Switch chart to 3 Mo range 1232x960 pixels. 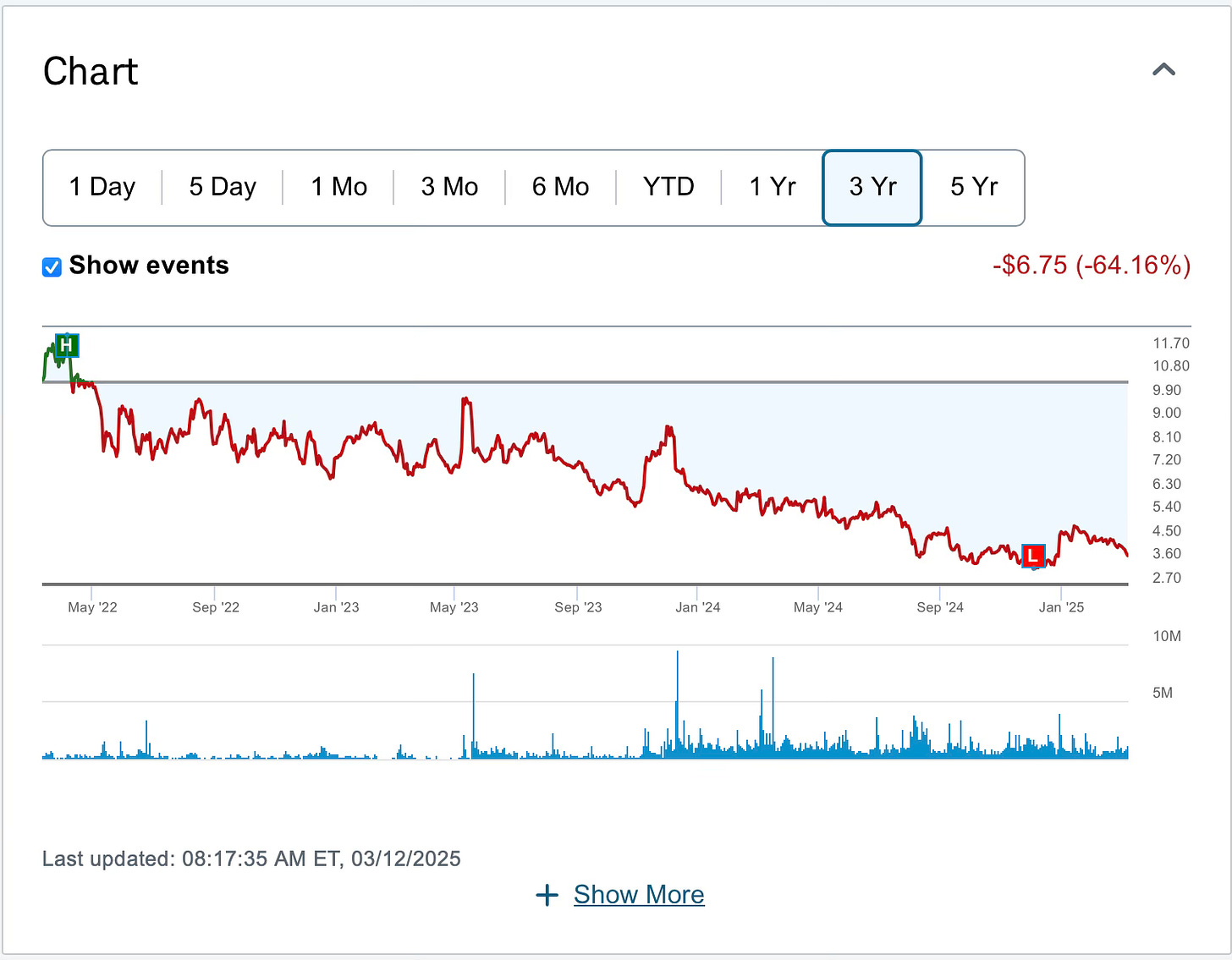[x=449, y=187]
